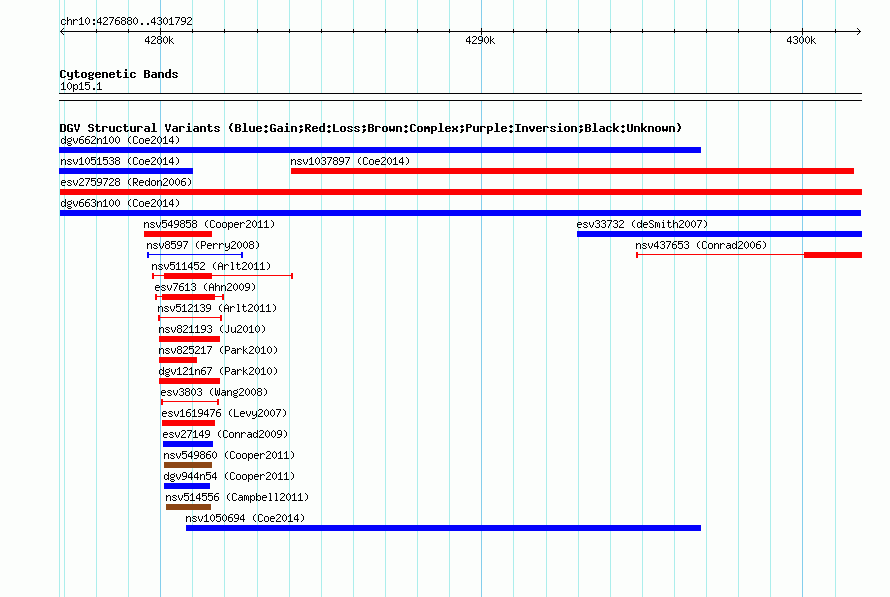Image resolution: width=890 pixels, height=597 pixels.
Task: Click the 4300k ruler position label
Action: (x=801, y=40)
